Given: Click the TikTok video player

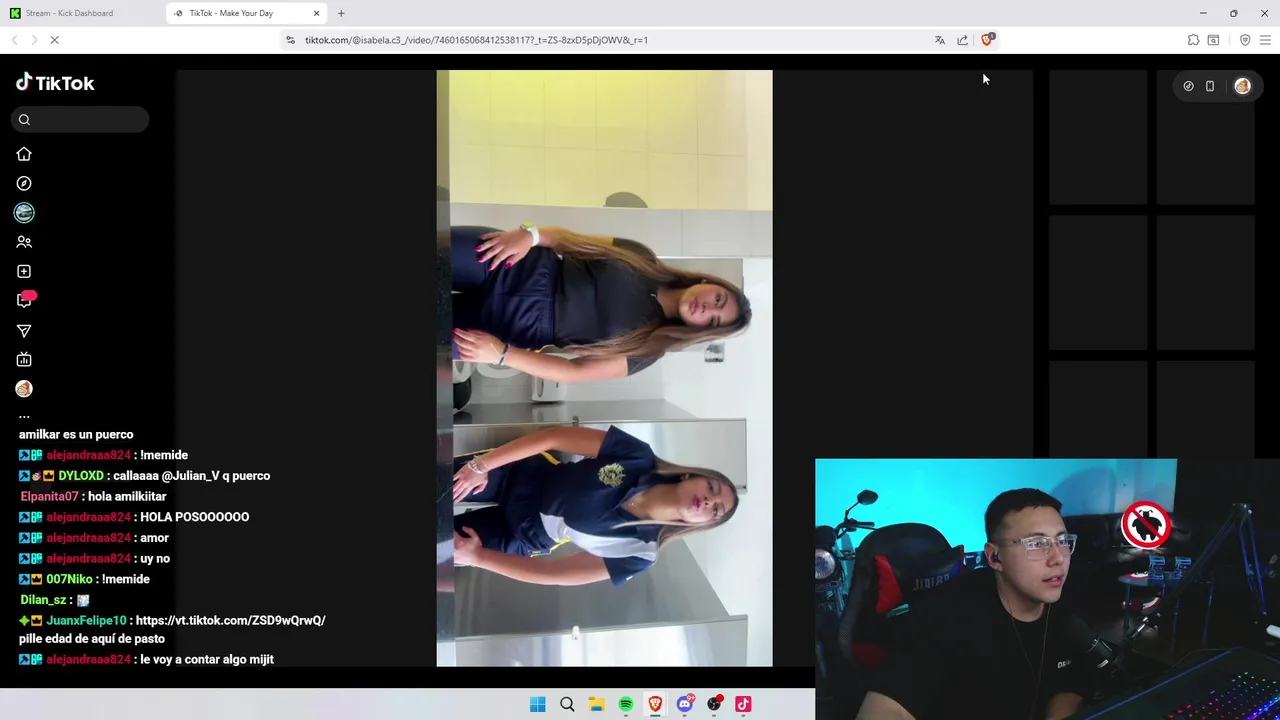Looking at the screenshot, I should click(x=604, y=368).
